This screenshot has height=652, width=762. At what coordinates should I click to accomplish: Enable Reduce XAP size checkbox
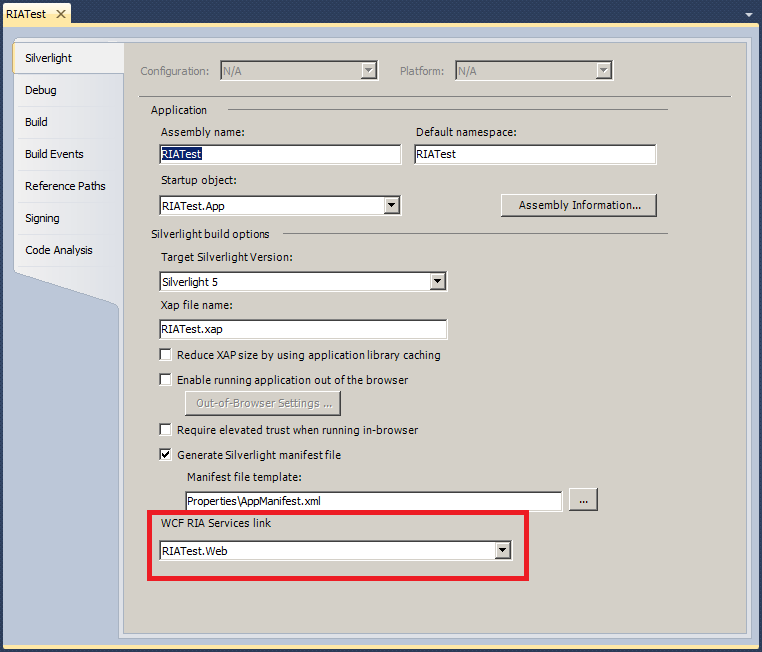(x=166, y=355)
